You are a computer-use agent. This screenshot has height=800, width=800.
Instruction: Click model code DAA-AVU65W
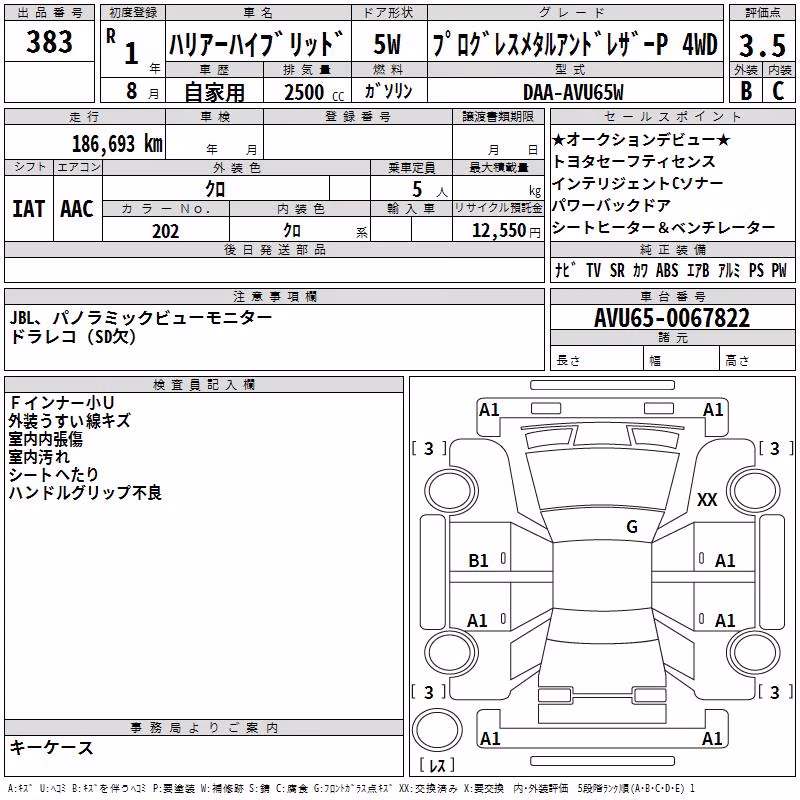coord(573,92)
